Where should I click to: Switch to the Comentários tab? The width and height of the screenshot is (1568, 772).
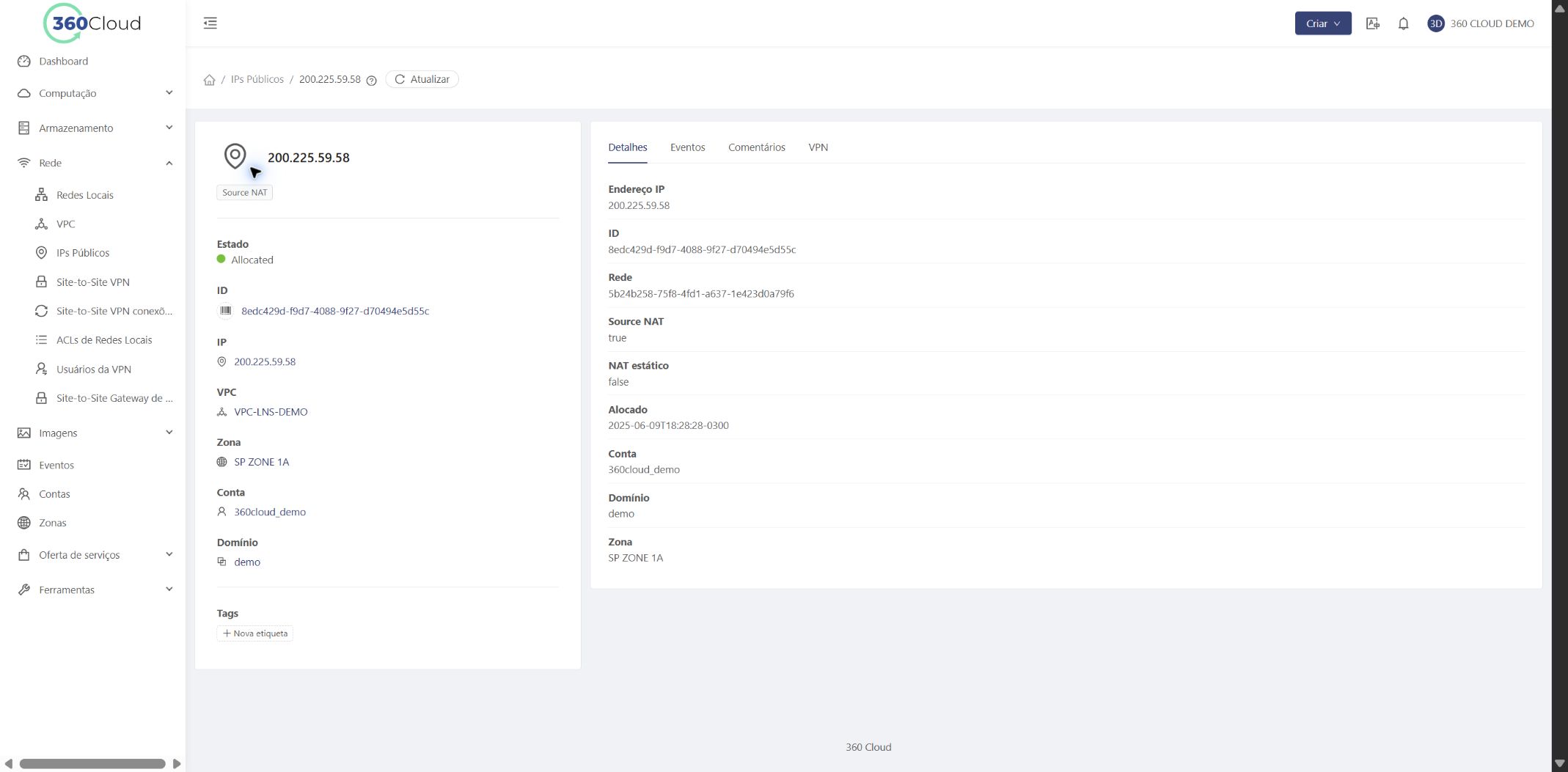click(756, 147)
